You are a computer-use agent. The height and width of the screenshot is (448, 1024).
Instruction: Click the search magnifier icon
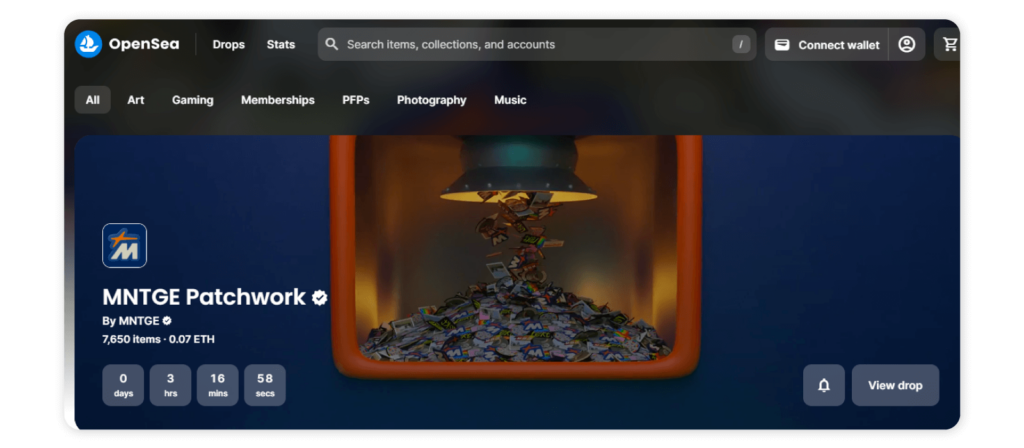click(332, 44)
